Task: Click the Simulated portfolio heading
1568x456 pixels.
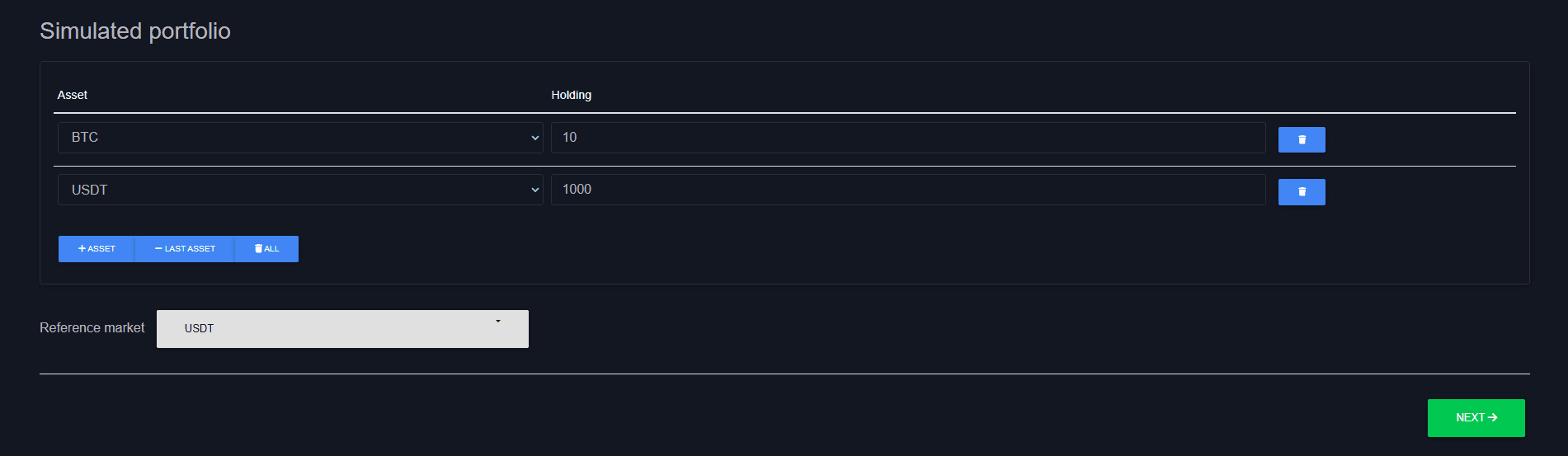Action: tap(135, 31)
